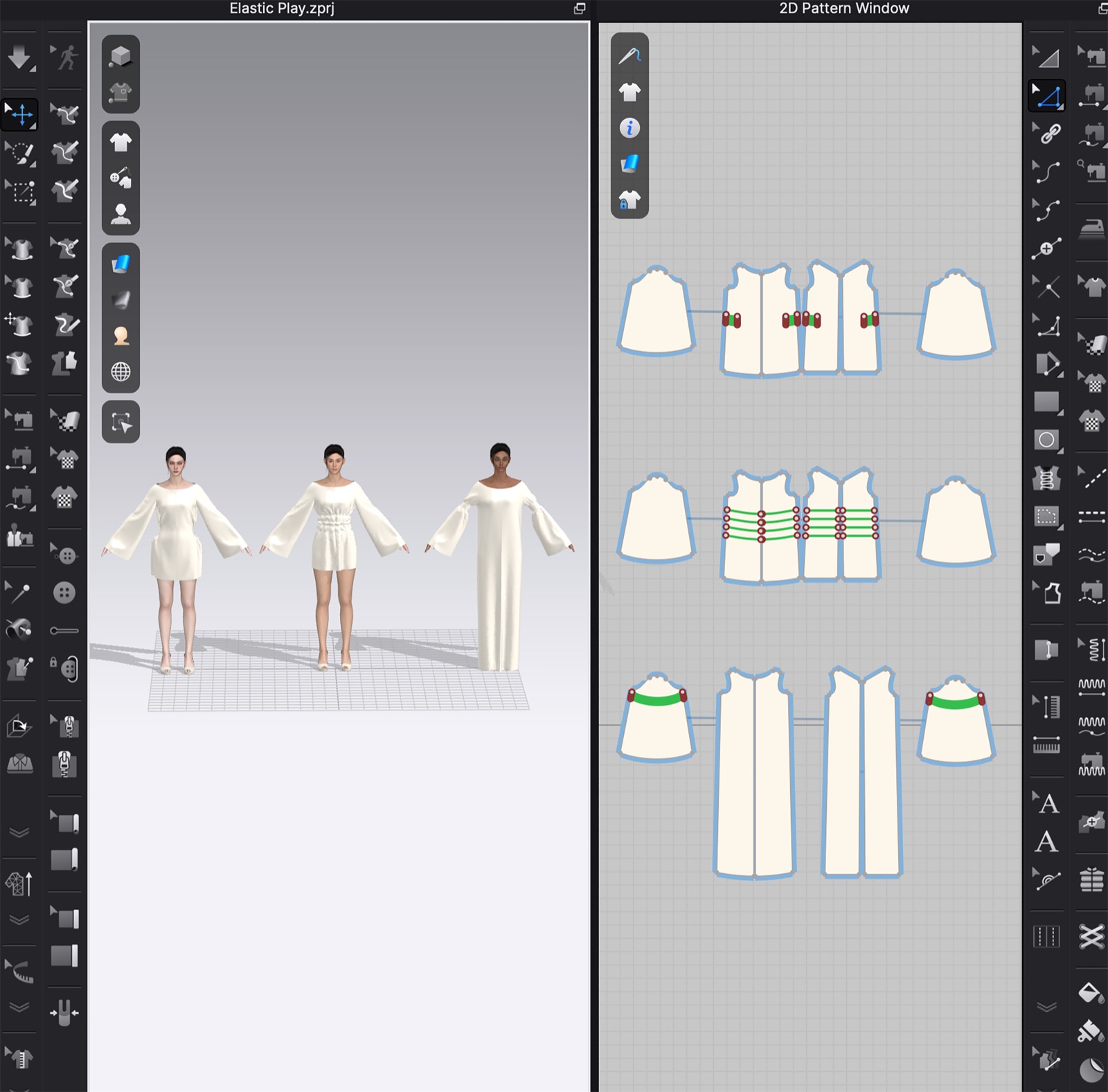Expand the chevron below the mesh garment icon
Screen dimensions: 1108x1092
point(19,920)
